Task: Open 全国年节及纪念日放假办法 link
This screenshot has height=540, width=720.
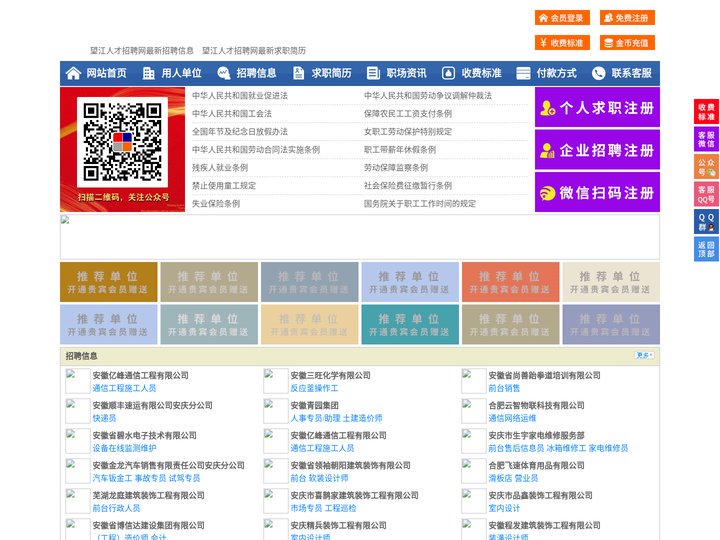Action: pos(240,131)
